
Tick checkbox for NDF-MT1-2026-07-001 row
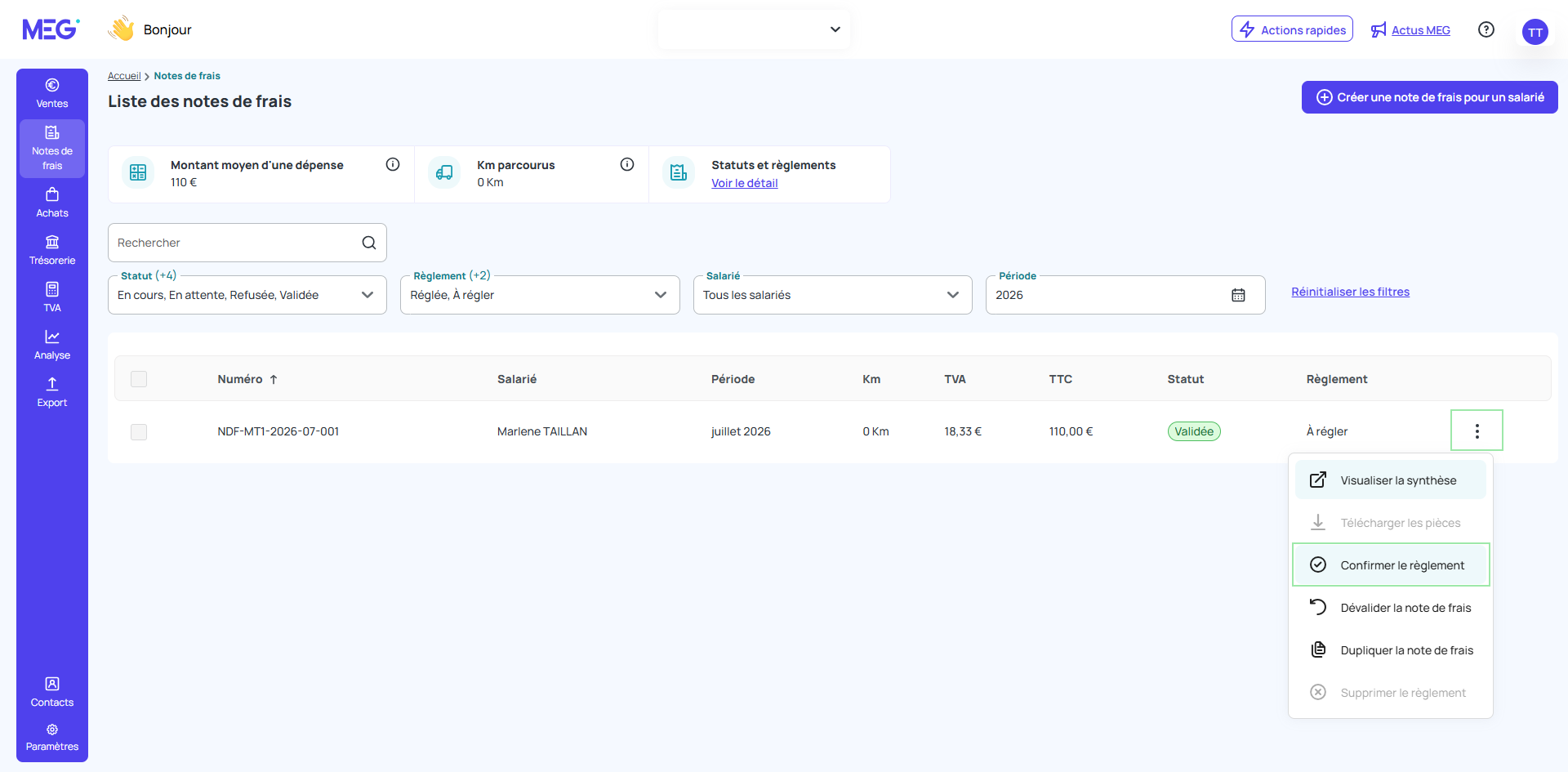click(139, 431)
